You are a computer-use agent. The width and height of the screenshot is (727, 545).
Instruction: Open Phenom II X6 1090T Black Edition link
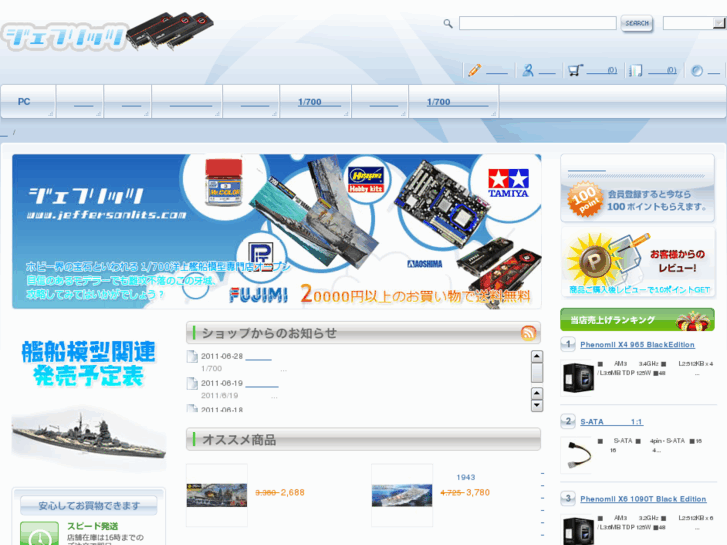click(643, 499)
